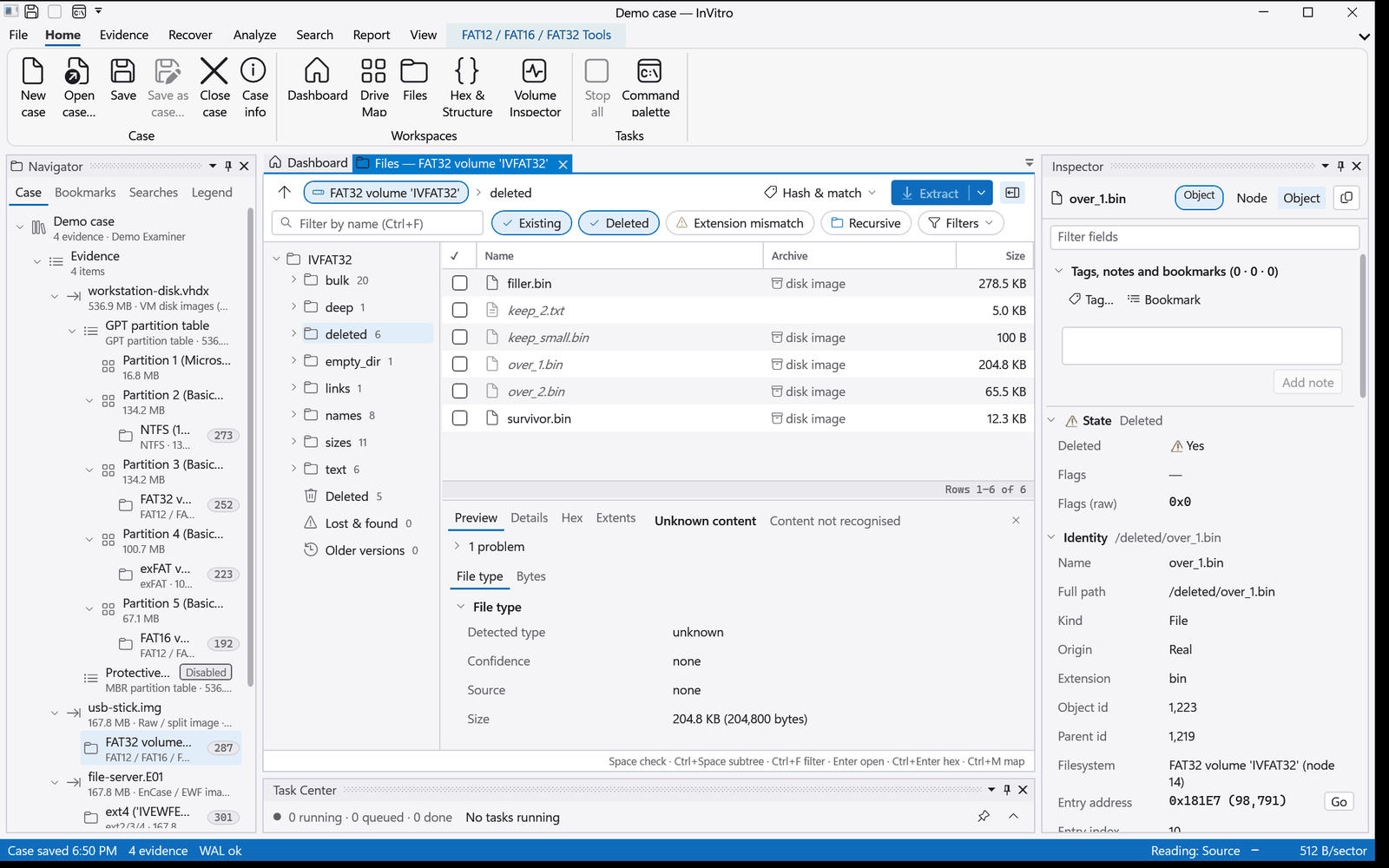The image size is (1389, 868).
Task: Add a Bookmark in Inspector
Action: (1163, 299)
